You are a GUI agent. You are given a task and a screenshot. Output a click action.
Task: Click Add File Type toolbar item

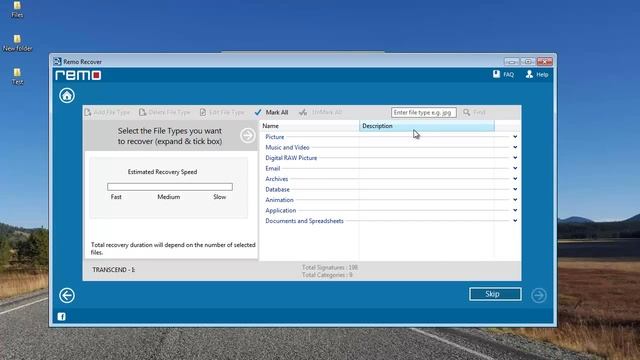coord(107,112)
